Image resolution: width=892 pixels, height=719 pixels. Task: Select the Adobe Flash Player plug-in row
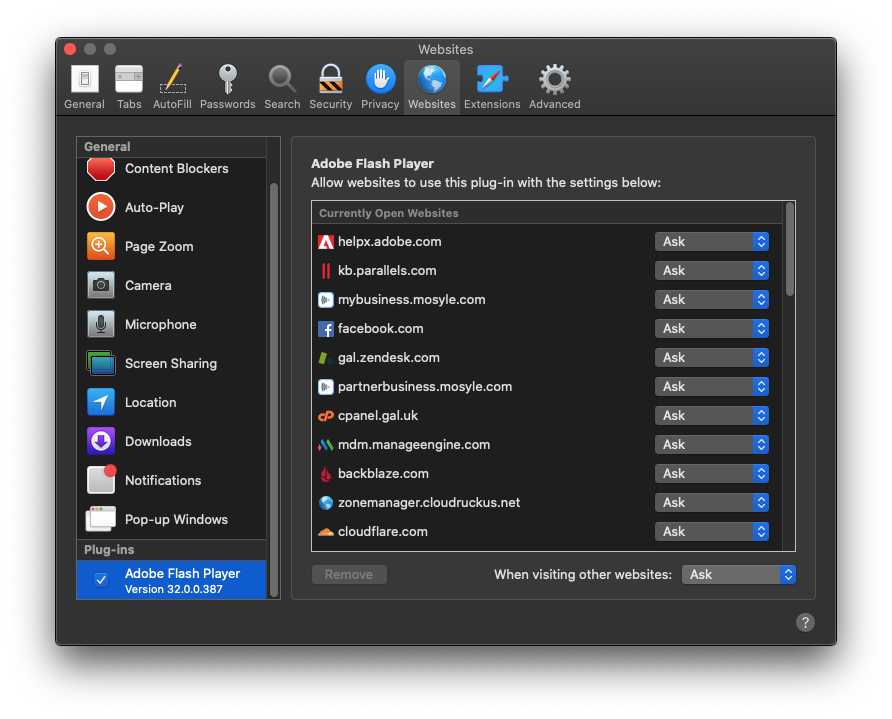[171, 580]
